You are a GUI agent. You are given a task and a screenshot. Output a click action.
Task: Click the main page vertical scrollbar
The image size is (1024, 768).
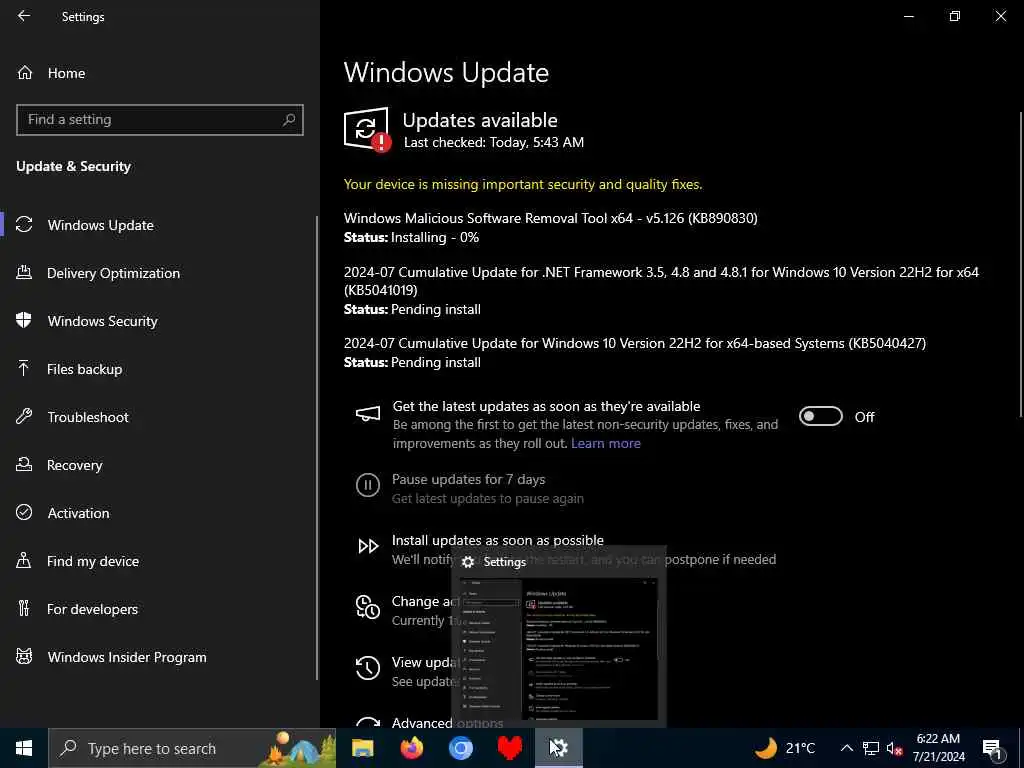pyautogui.click(x=1020, y=264)
